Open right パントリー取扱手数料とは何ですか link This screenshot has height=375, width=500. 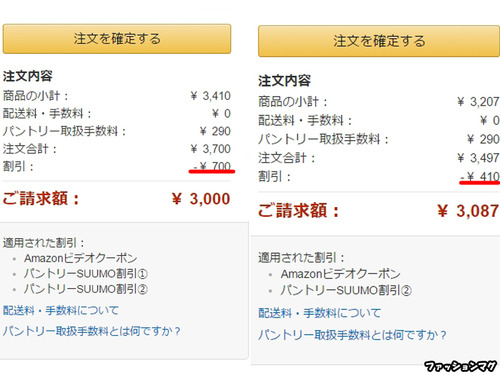352,335
